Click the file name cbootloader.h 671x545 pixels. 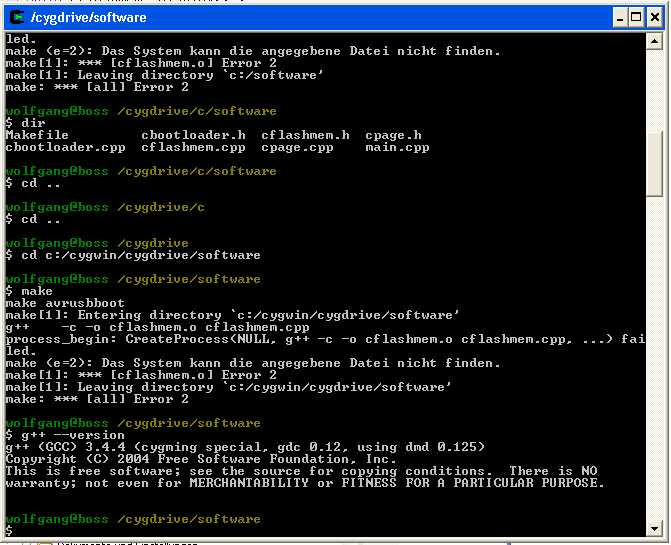[193, 135]
